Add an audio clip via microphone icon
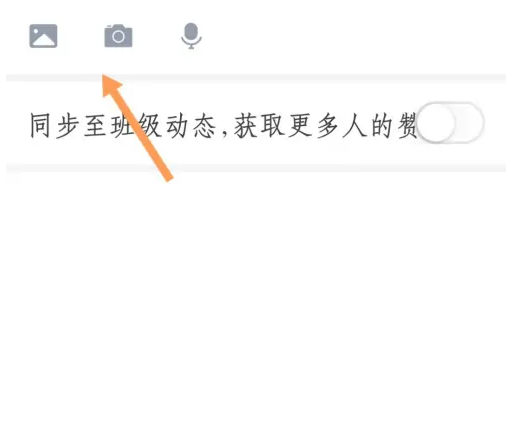The height and width of the screenshot is (448, 520). coord(191,36)
